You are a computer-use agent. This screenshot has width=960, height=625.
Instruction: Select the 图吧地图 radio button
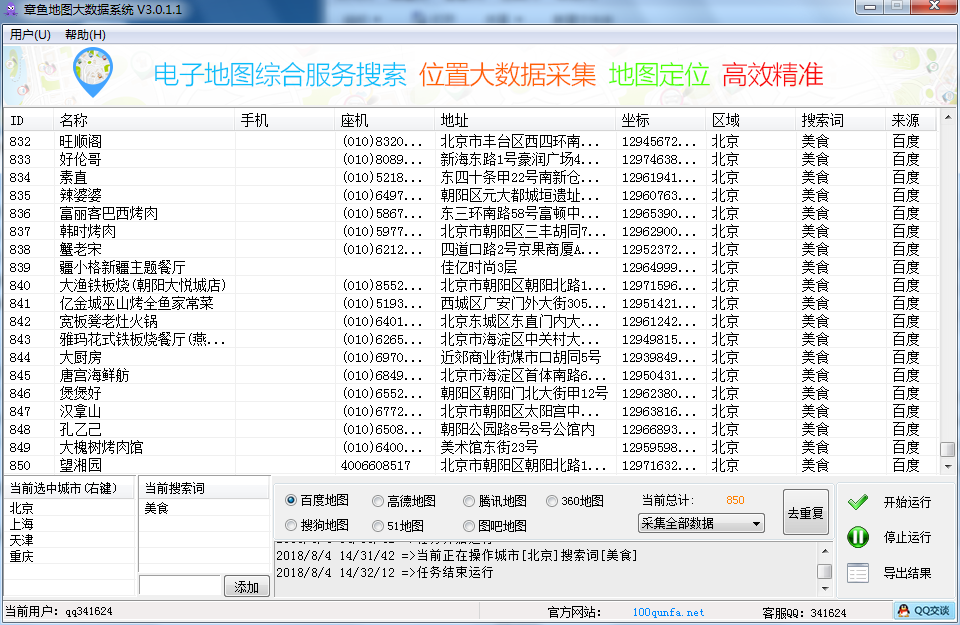click(469, 526)
